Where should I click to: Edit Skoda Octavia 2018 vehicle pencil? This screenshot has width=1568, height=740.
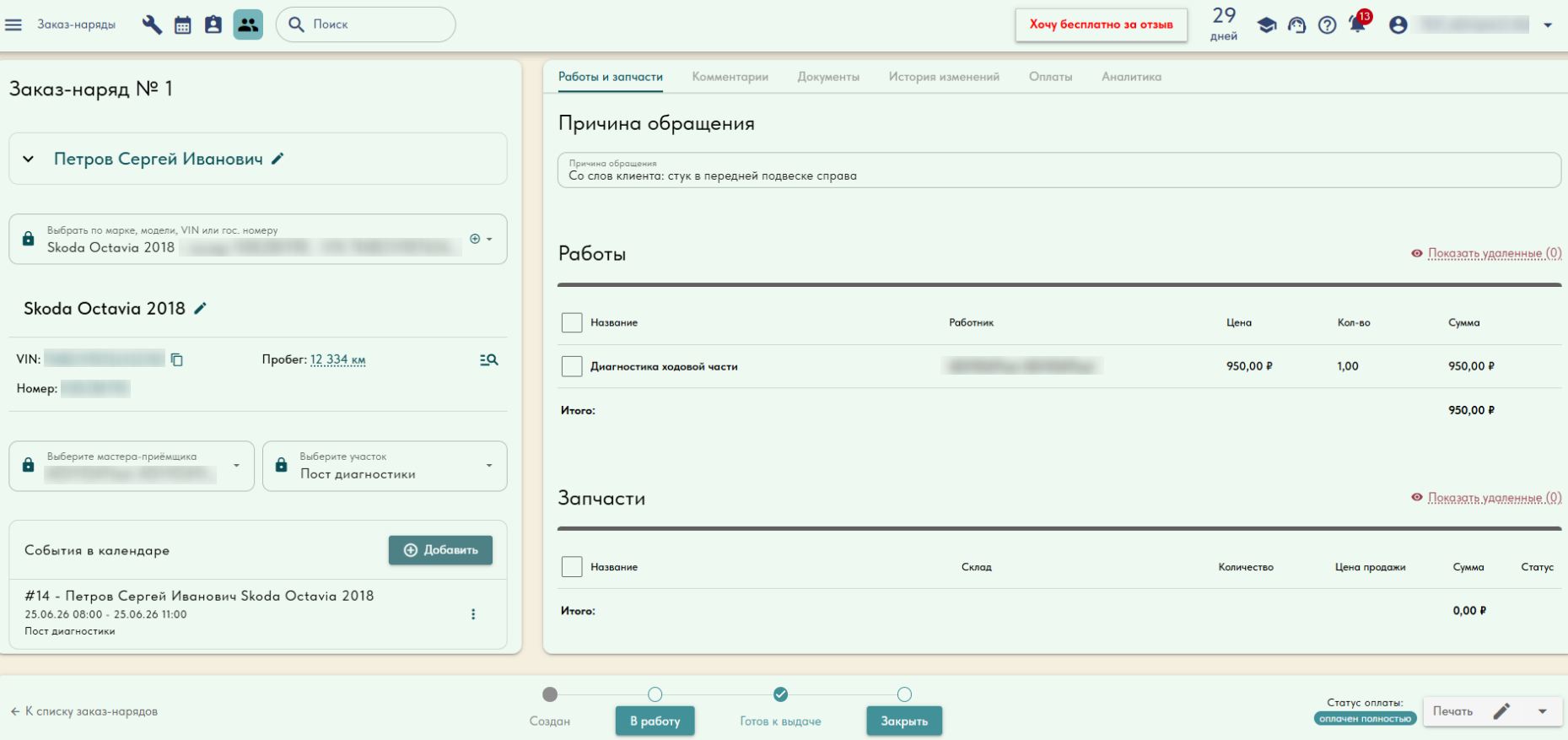click(200, 309)
